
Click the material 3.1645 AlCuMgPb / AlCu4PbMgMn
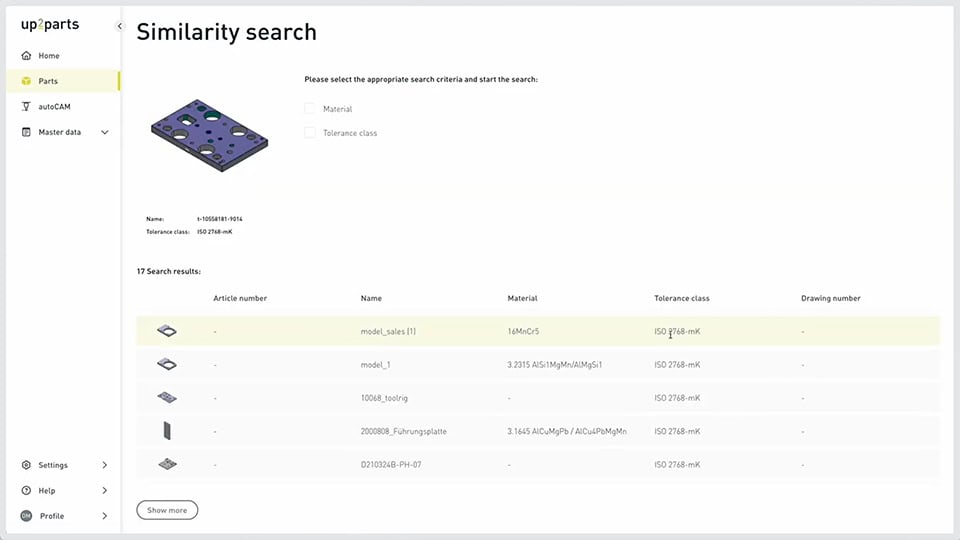(x=567, y=431)
